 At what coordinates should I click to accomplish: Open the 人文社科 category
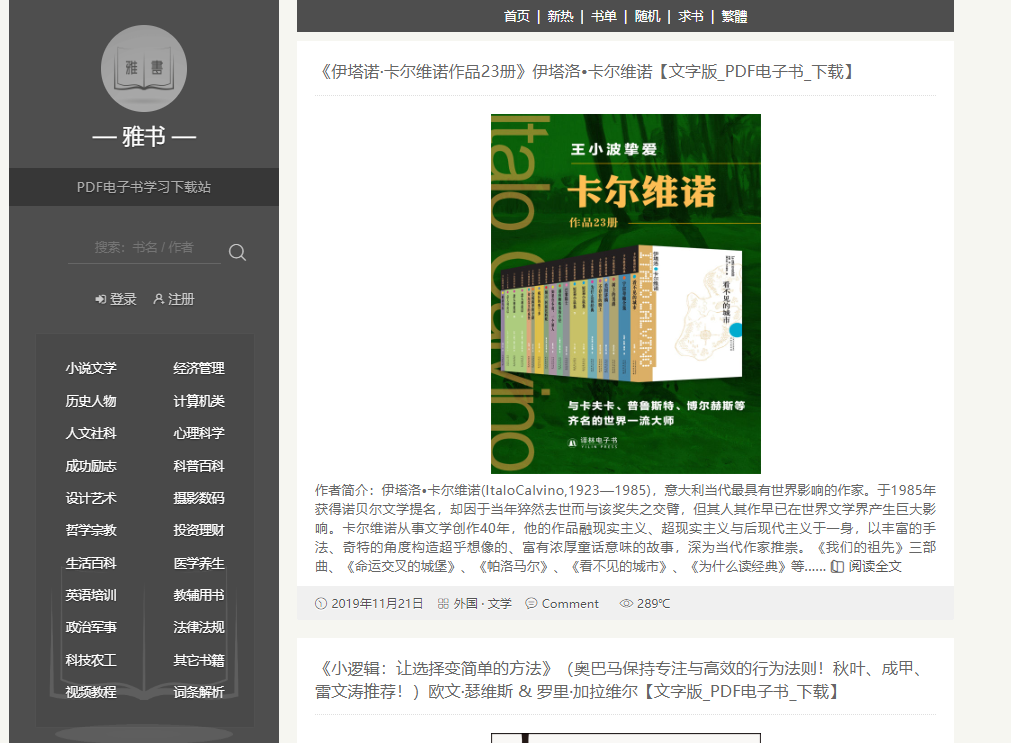click(x=91, y=433)
